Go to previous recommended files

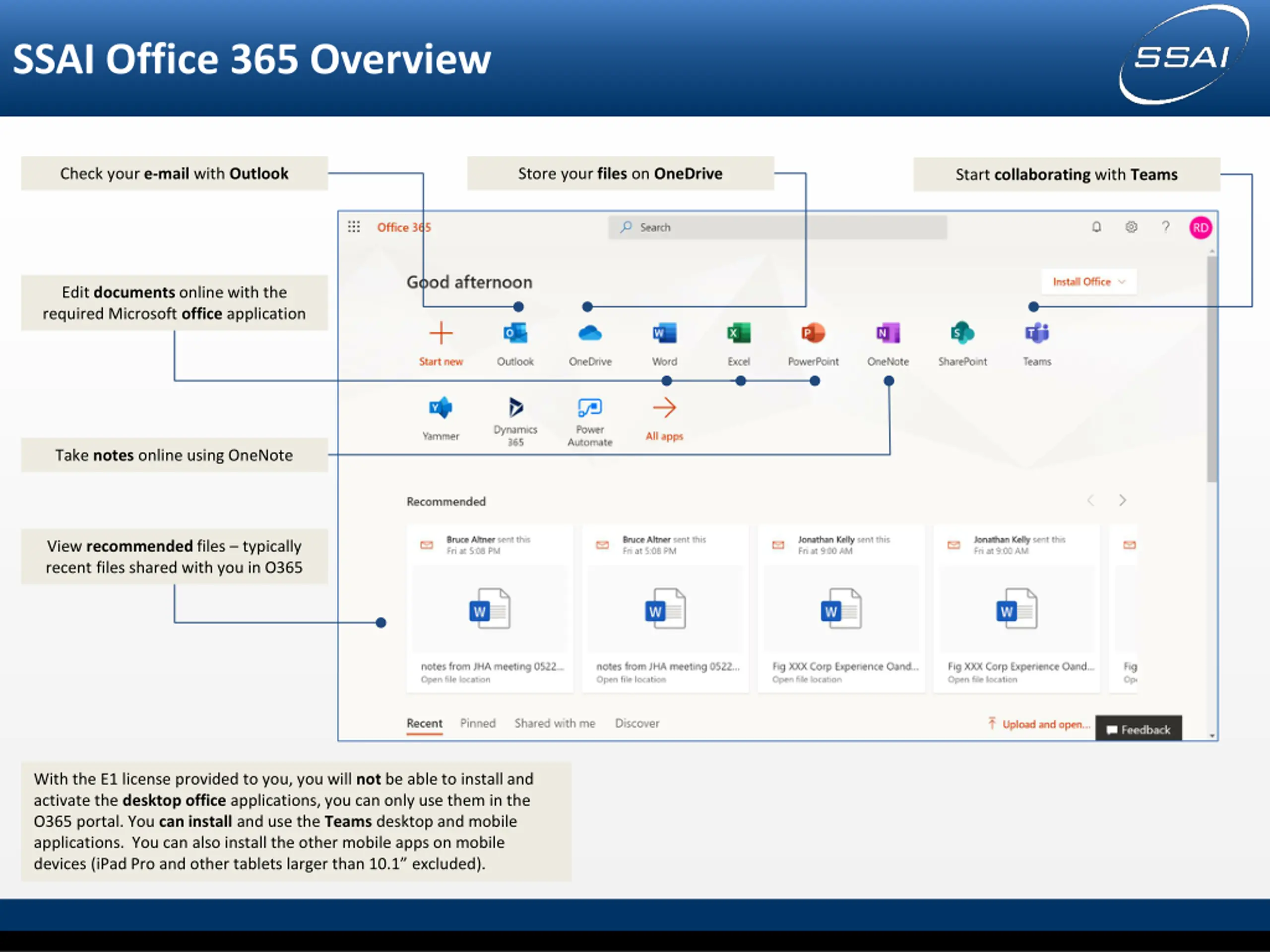pyautogui.click(x=1090, y=500)
